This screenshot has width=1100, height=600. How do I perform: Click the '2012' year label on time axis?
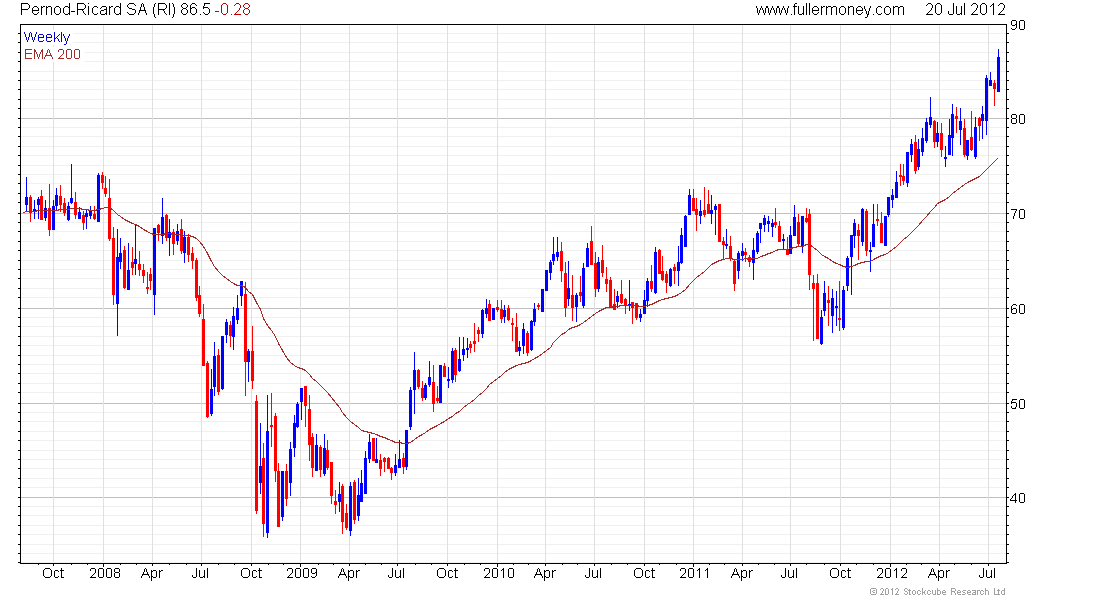click(x=892, y=573)
